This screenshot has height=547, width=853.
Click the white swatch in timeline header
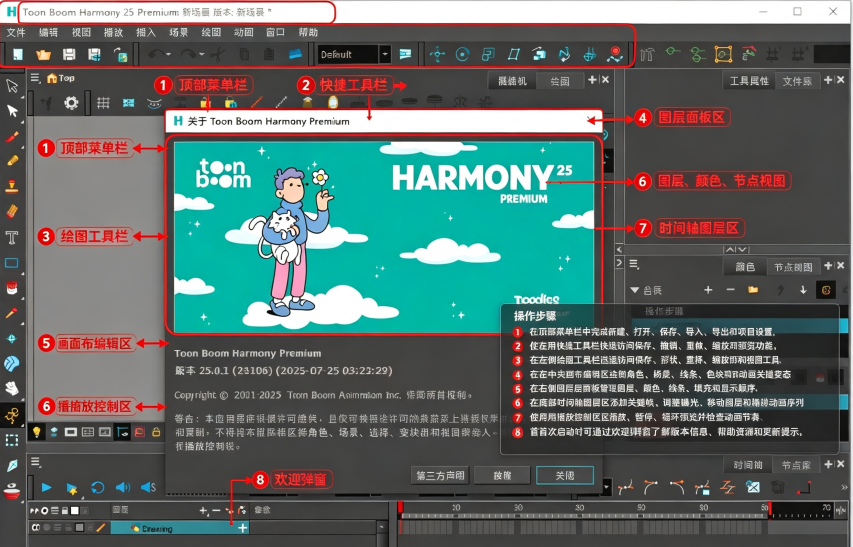click(75, 511)
